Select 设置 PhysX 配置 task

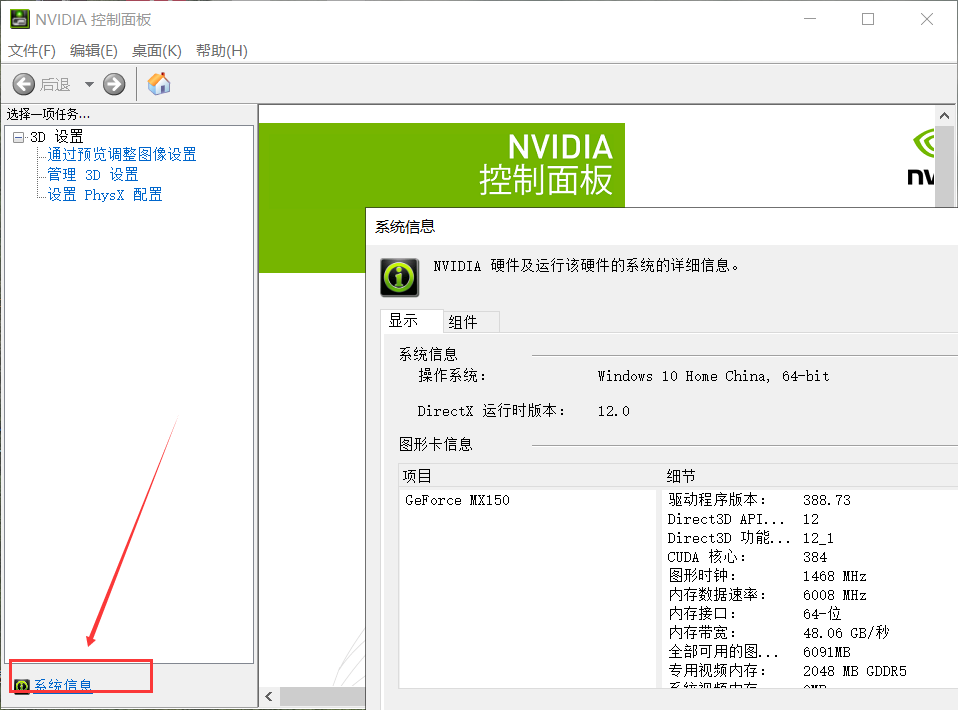tap(103, 194)
